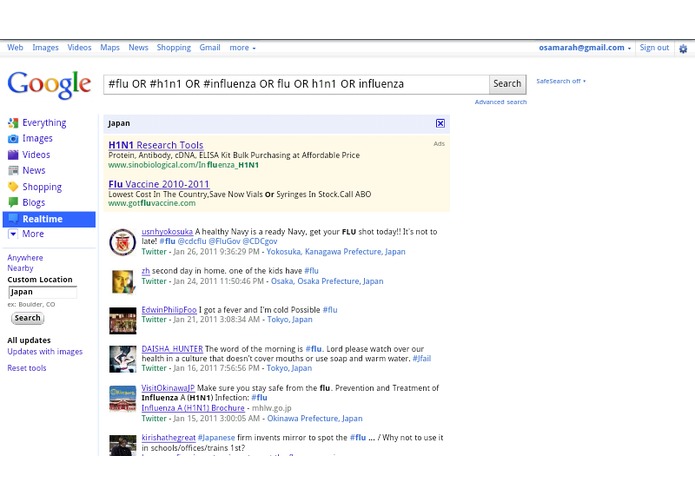Click the Realtime icon in sidebar
This screenshot has width=695, height=494.
13,218
